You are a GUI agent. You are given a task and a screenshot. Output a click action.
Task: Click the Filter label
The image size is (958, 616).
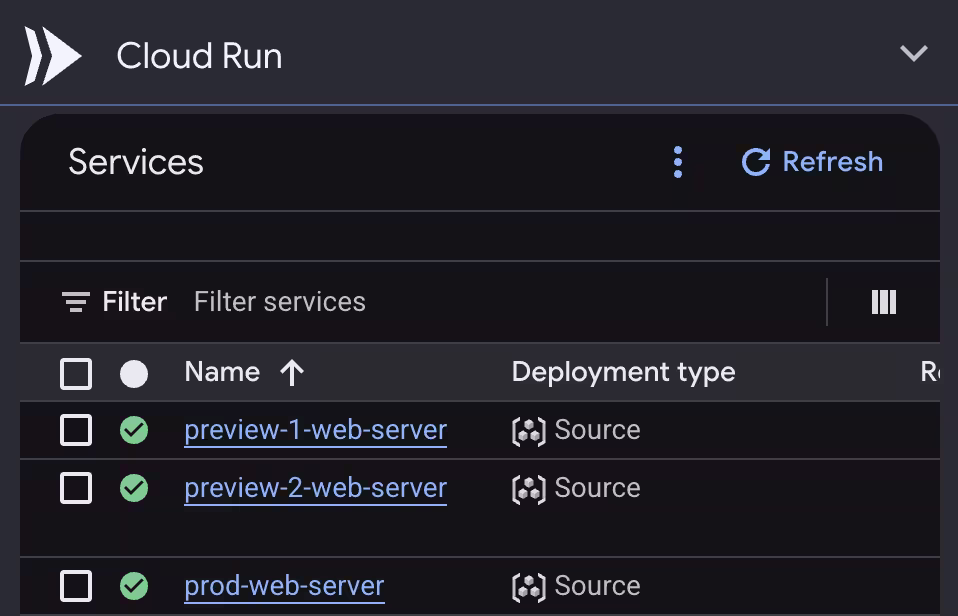134,302
